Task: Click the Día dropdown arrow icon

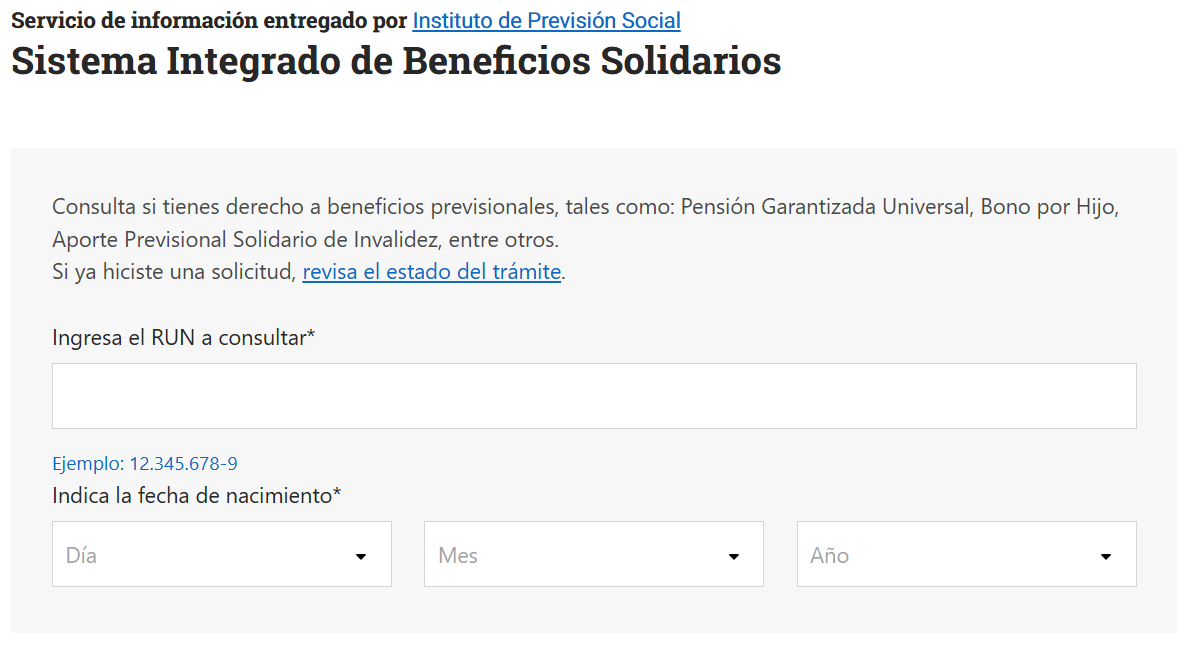Action: click(x=361, y=557)
